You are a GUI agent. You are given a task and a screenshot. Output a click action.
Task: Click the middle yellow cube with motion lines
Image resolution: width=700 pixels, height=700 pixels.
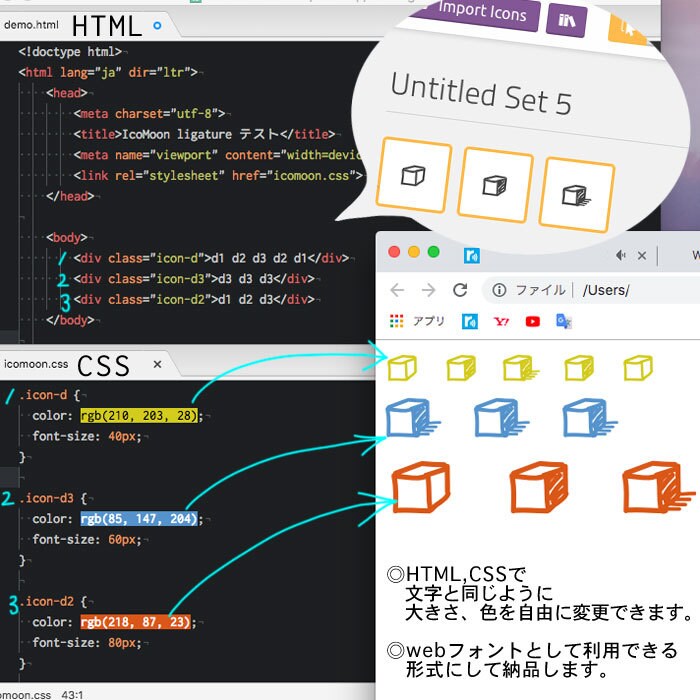click(x=521, y=368)
